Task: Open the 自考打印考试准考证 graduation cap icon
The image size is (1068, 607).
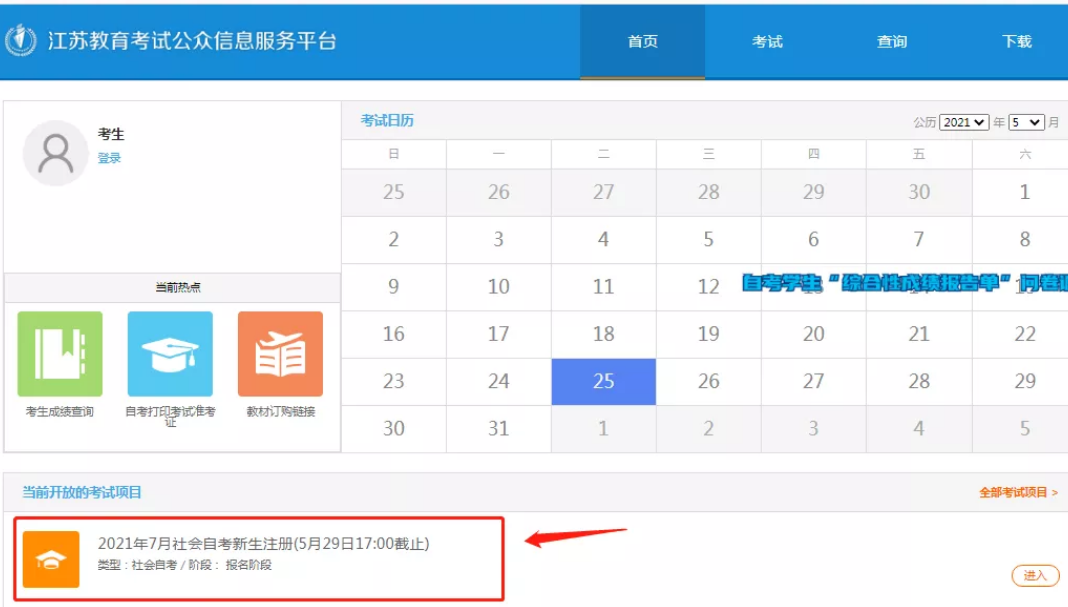Action: pyautogui.click(x=170, y=354)
